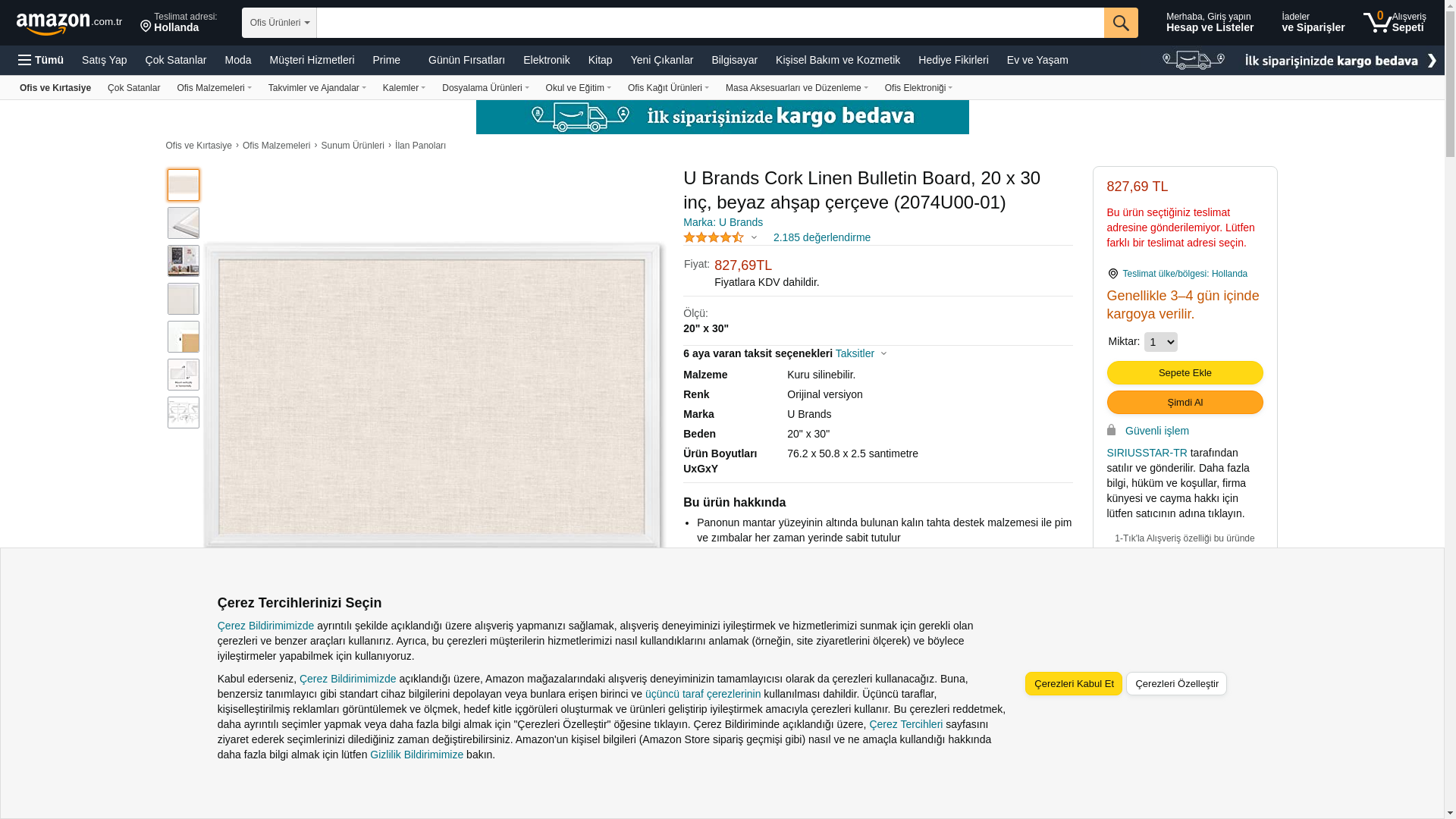The image size is (1456, 819).
Task: Click the Marka: U Brands link
Action: [x=723, y=222]
